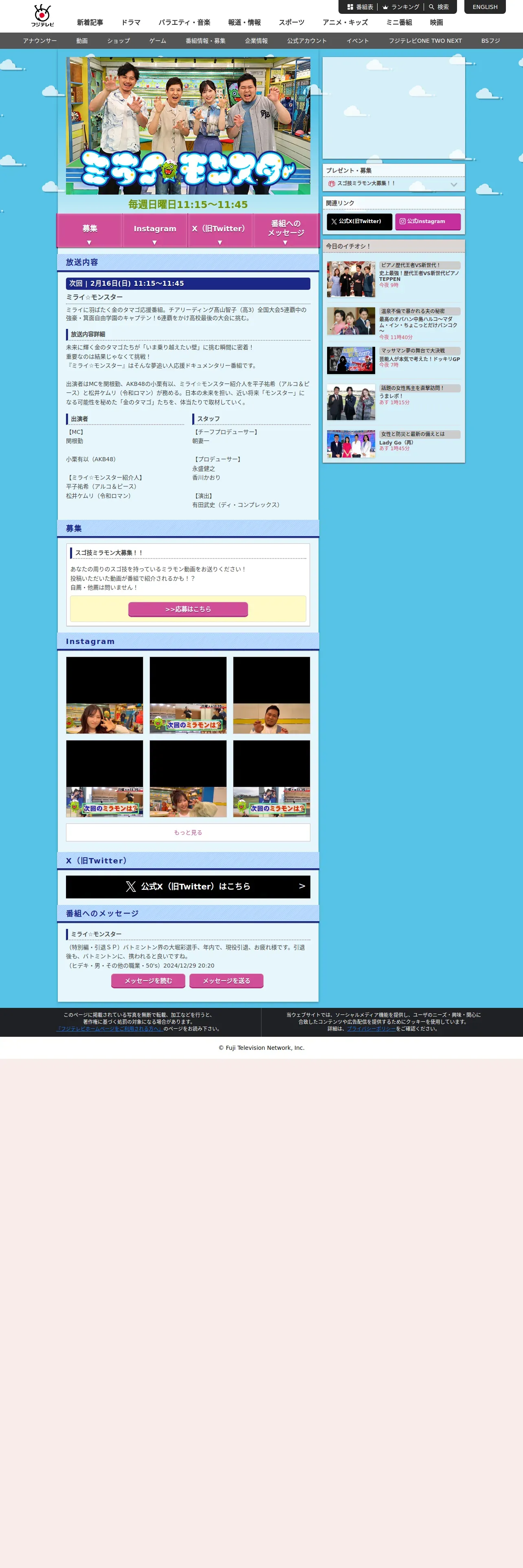Open バラエティ・音楽 menu
Image resolution: width=523 pixels, height=1568 pixels.
tap(185, 22)
